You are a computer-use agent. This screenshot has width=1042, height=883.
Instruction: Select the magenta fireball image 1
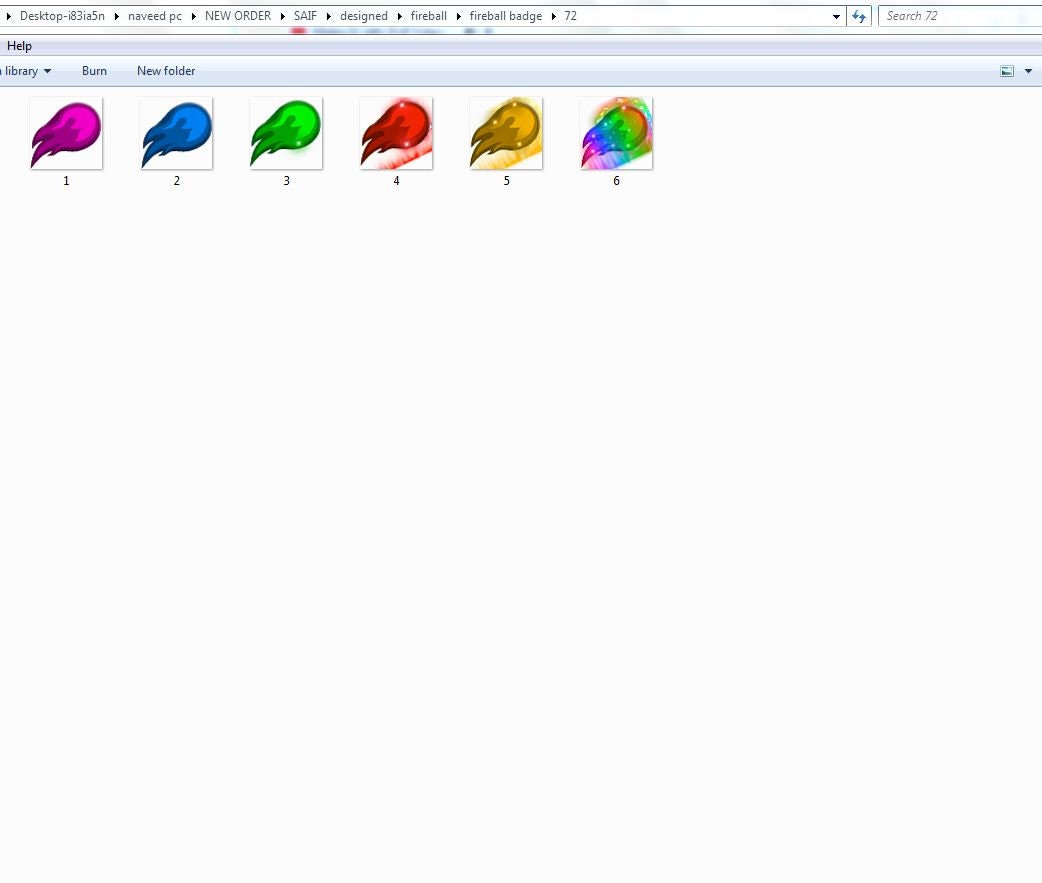(66, 133)
